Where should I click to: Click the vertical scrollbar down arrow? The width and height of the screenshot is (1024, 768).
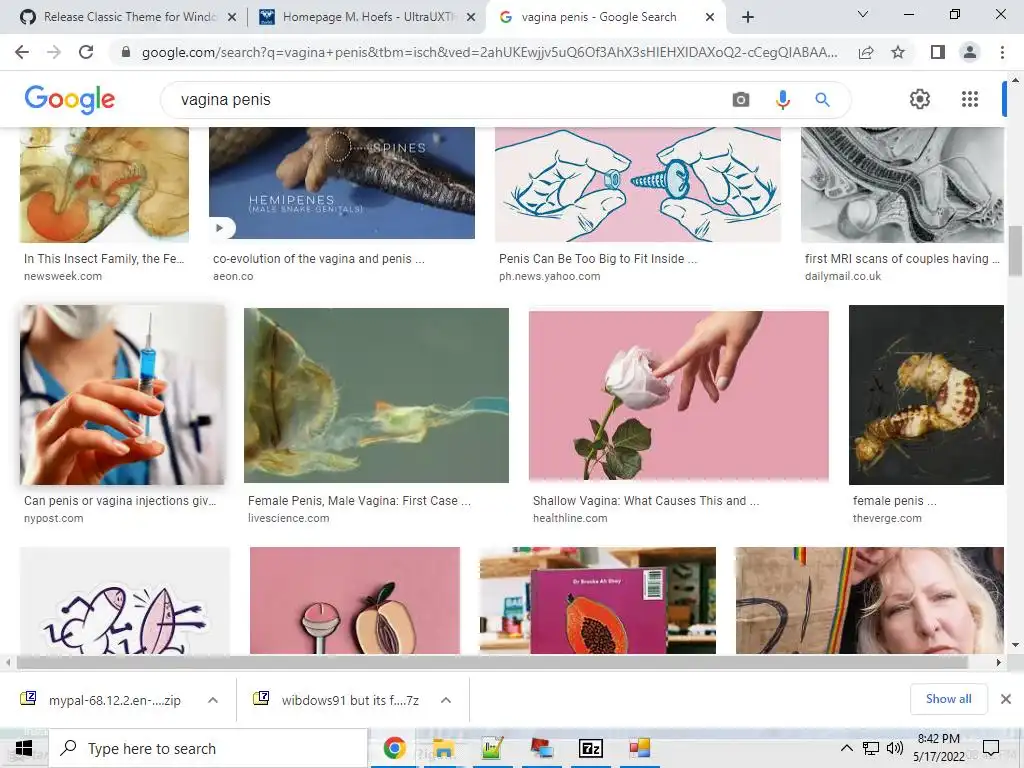pos(1015,645)
